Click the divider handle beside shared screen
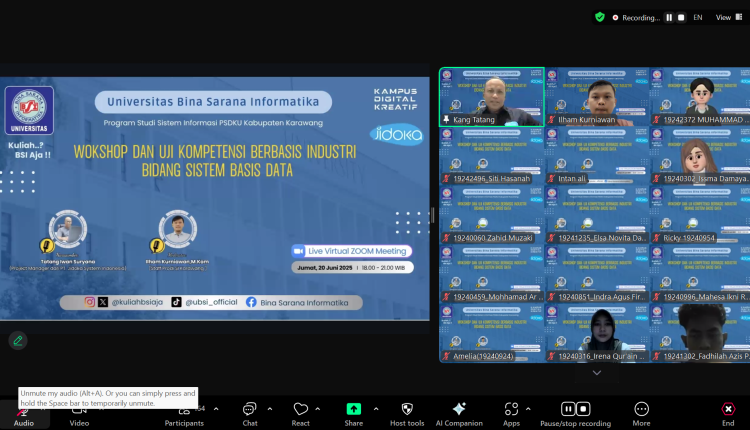Image resolution: width=750 pixels, height=430 pixels. [x=433, y=215]
